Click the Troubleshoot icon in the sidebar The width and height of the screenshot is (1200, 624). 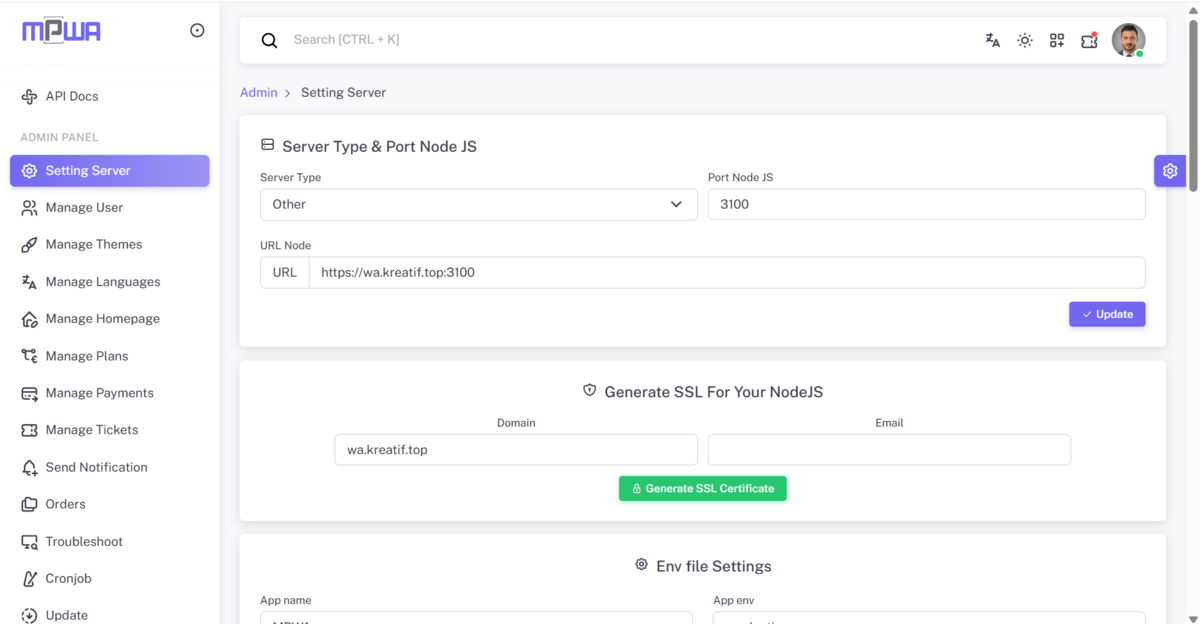click(x=29, y=542)
